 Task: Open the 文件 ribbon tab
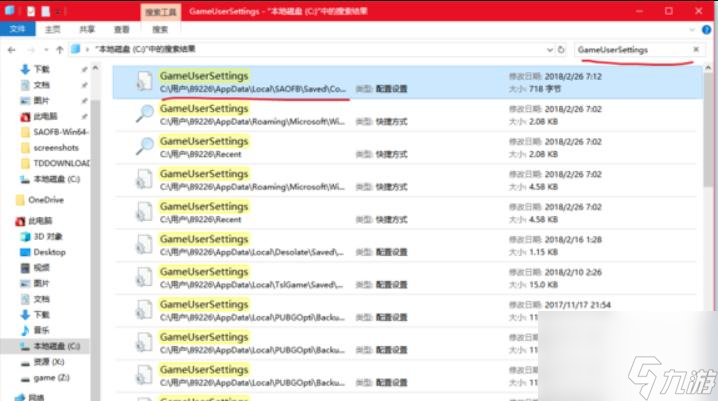(x=17, y=29)
